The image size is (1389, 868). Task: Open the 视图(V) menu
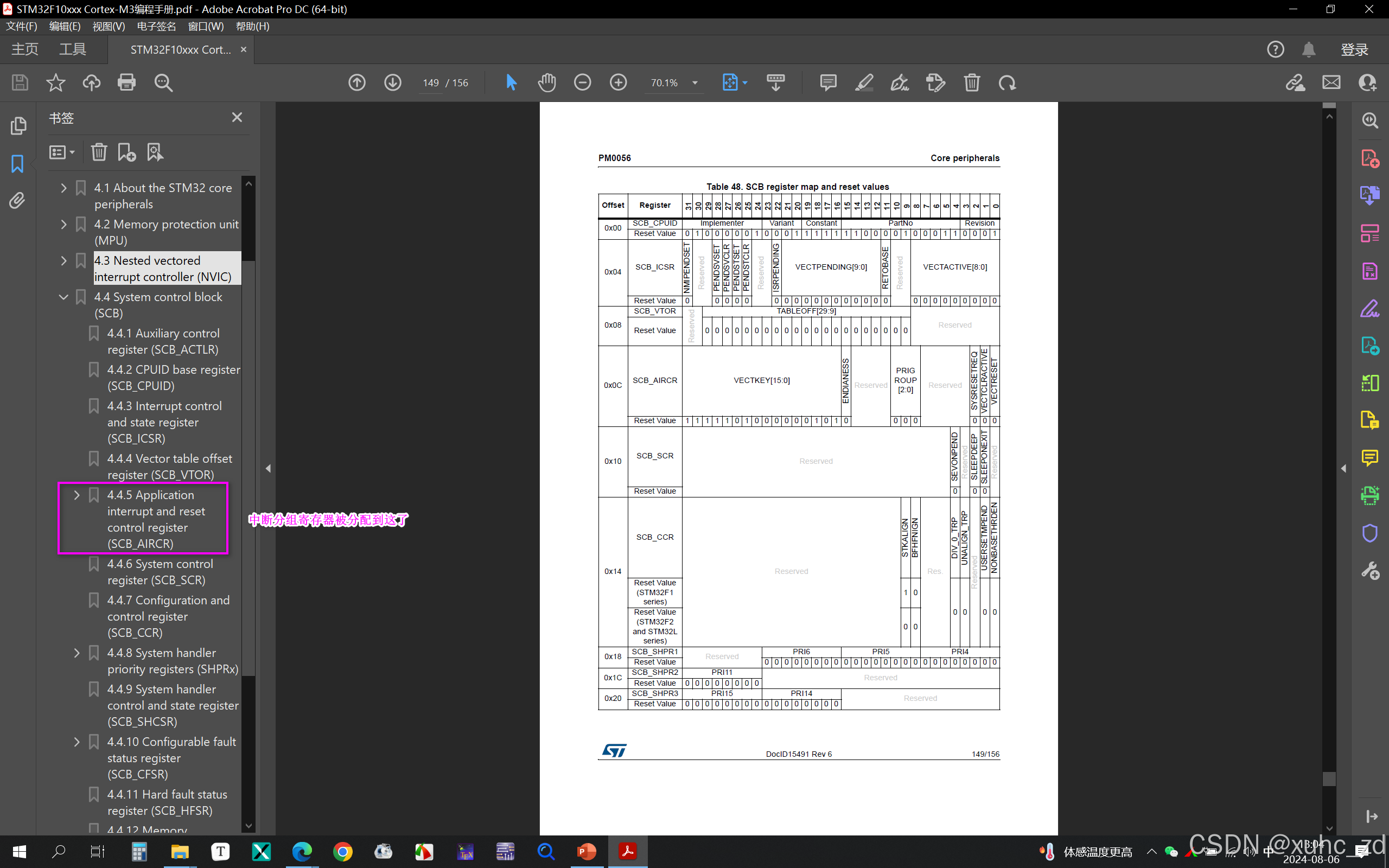coord(109,27)
